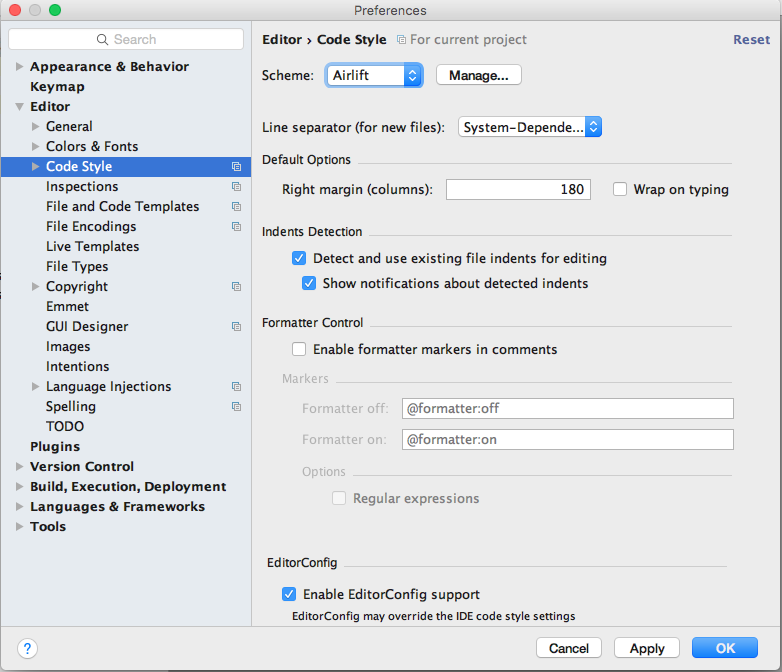Enable formatter markers in comments
782x672 pixels.
pos(299,349)
